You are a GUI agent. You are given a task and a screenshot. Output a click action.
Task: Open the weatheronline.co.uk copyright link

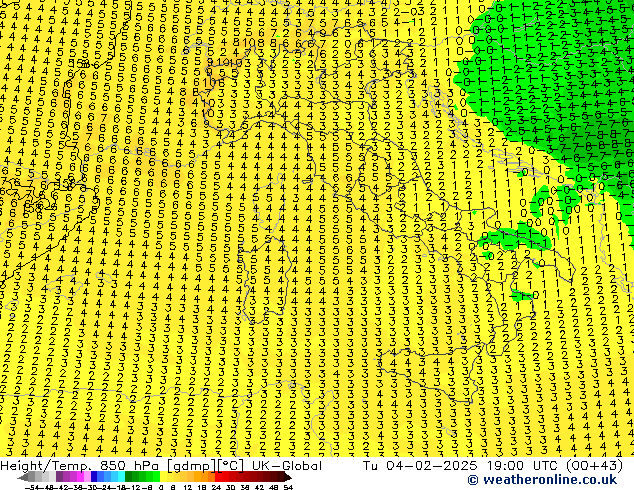click(x=542, y=480)
